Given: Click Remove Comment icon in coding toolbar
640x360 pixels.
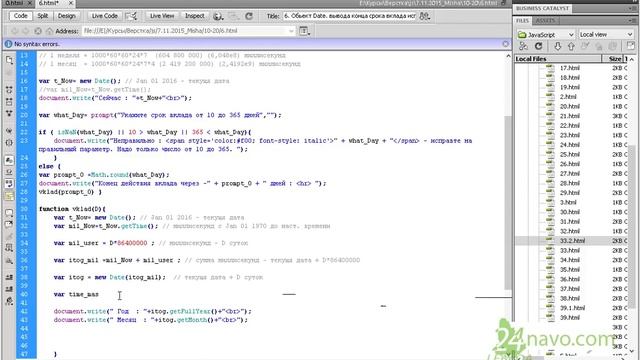Looking at the screenshot, I should pos(9,224).
